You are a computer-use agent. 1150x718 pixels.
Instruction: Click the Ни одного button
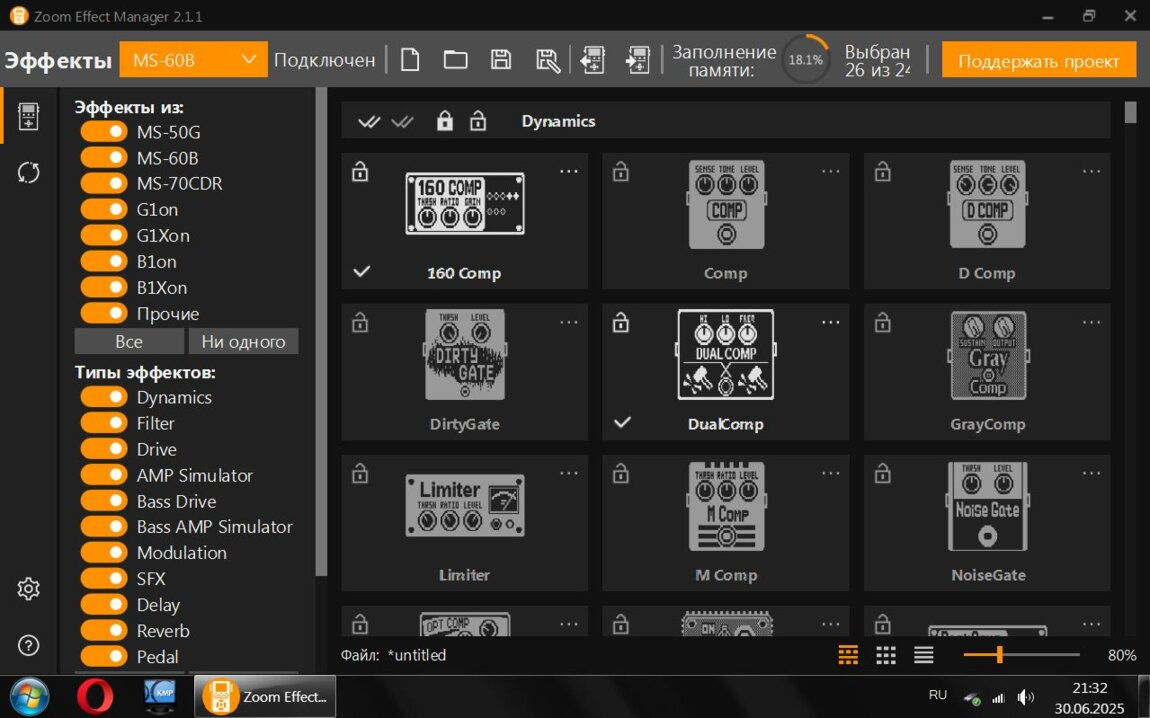click(243, 341)
